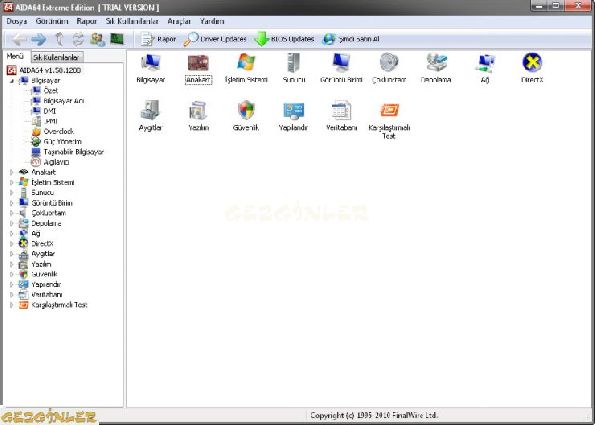Image resolution: width=595 pixels, height=425 pixels.
Task: Open Karşılaştırmalı Test icon in main pane
Action: pyautogui.click(x=389, y=120)
